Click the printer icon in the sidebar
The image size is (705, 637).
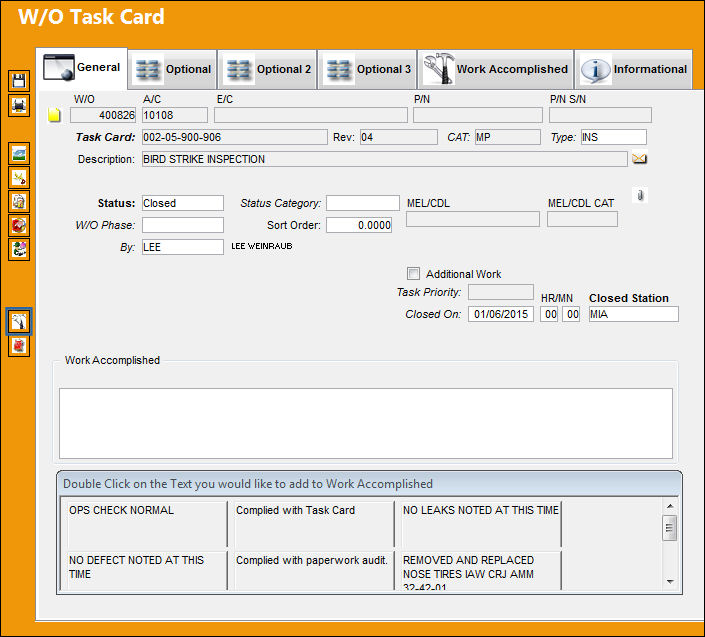(x=19, y=105)
